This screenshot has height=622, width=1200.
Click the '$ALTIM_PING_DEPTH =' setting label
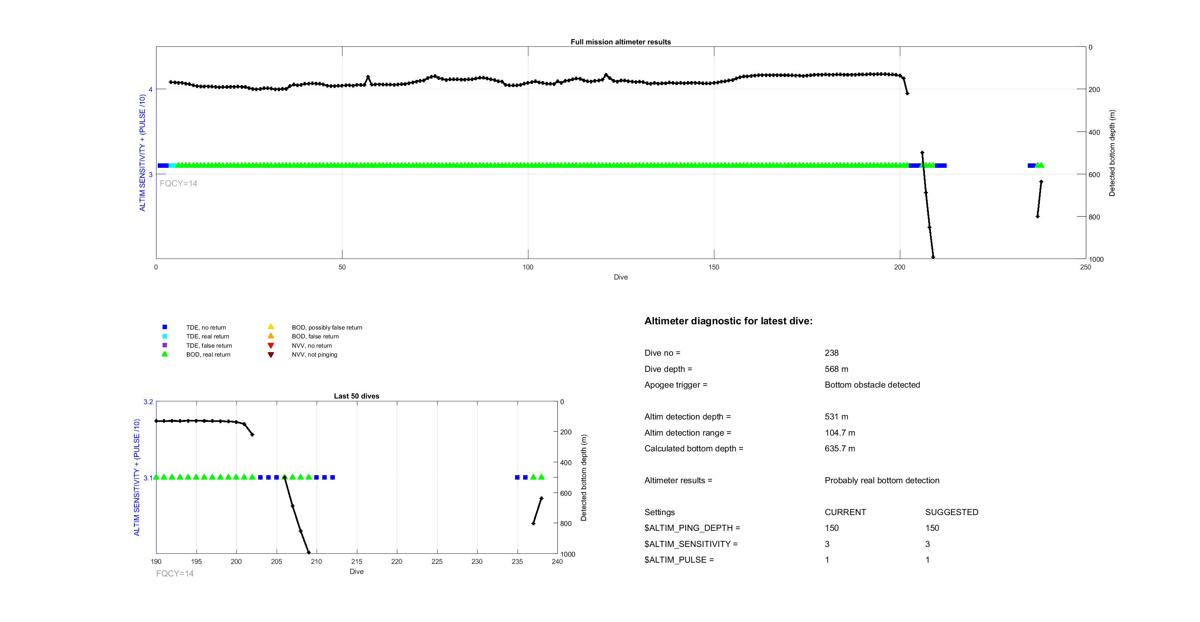692,528
